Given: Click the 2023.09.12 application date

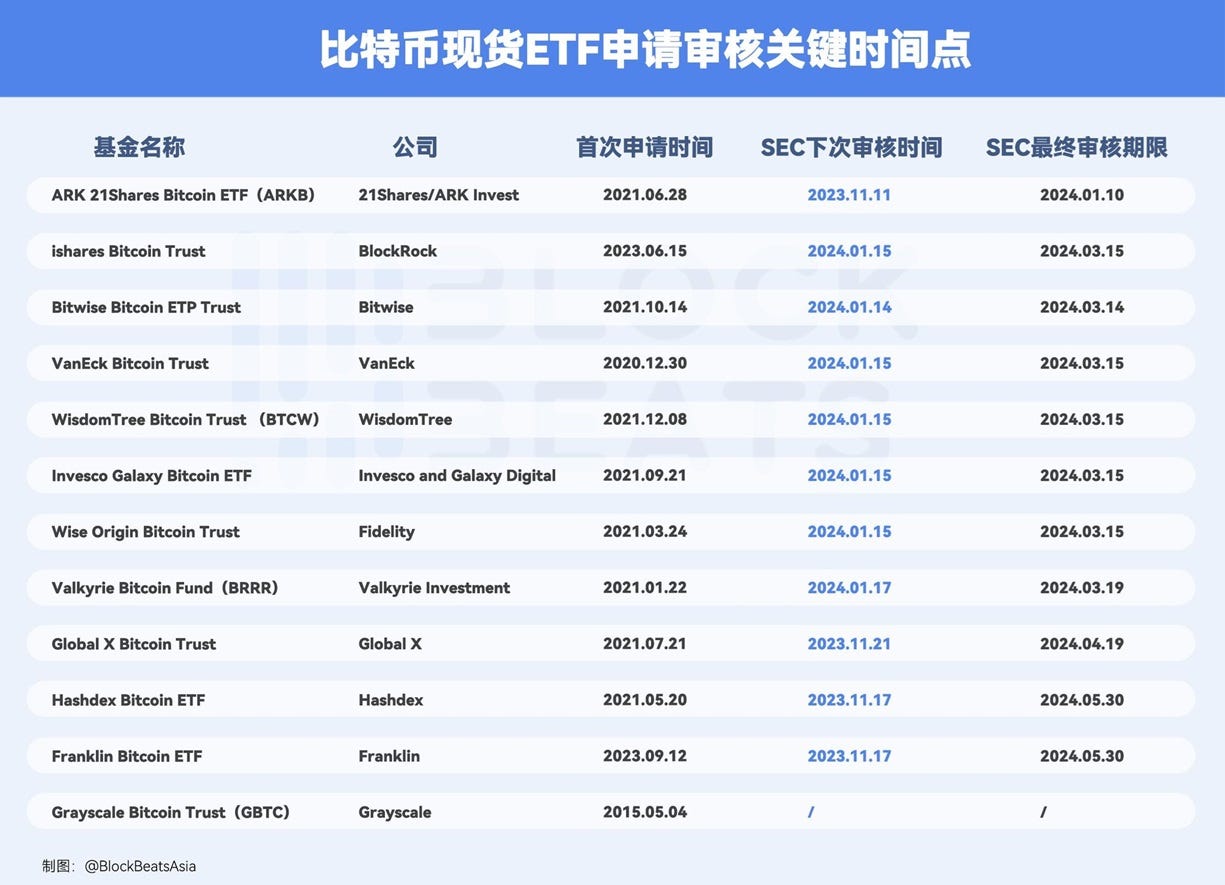Looking at the screenshot, I should click(x=645, y=755).
